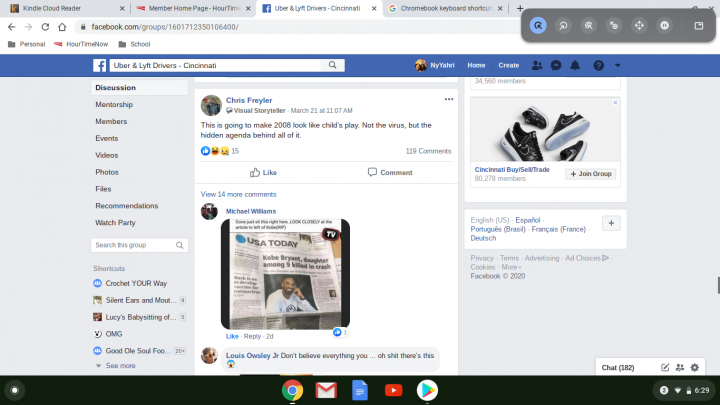Open Messenger icon in header
This screenshot has height=405, width=720.
pos(556,65)
